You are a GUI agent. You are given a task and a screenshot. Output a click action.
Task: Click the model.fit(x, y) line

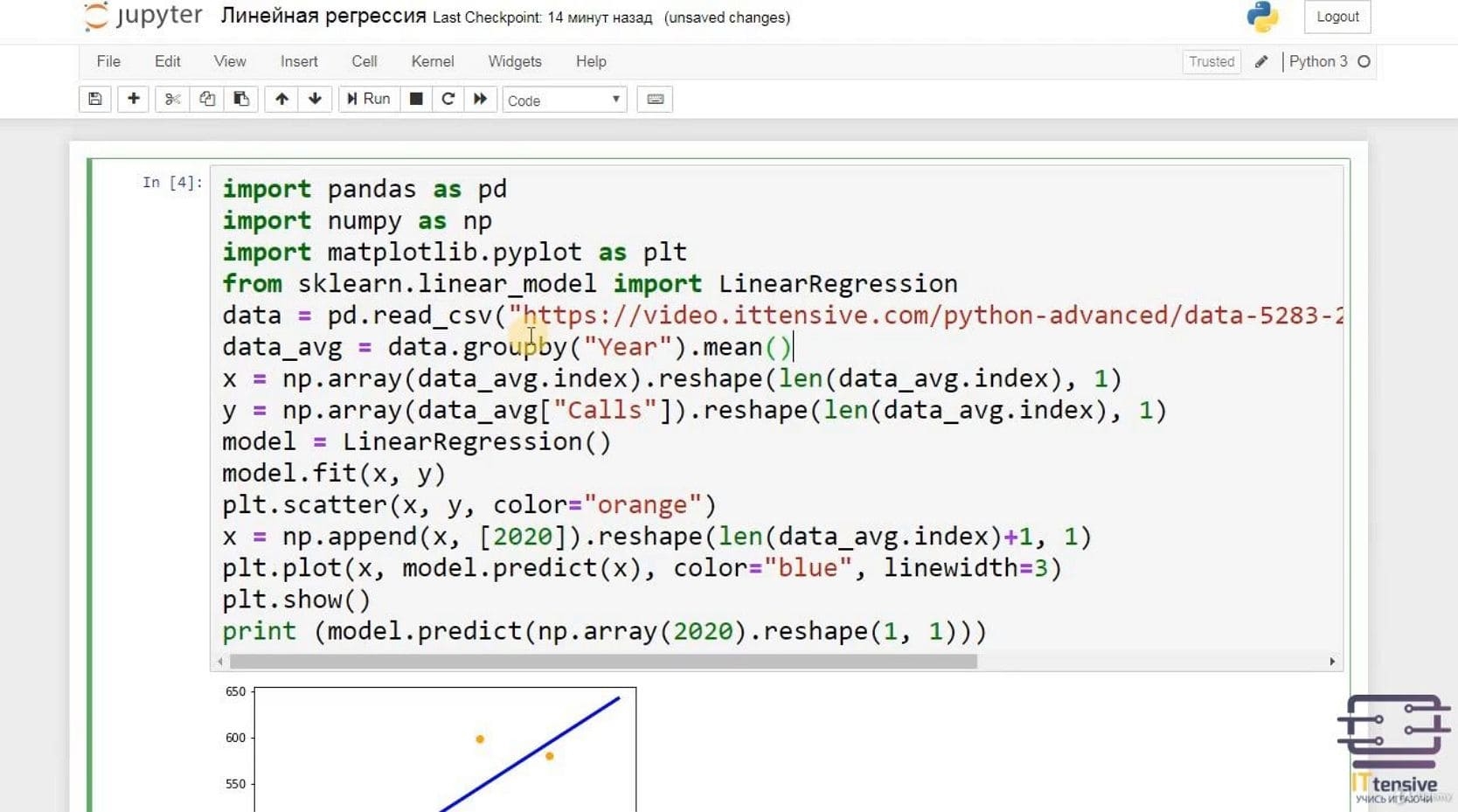pos(334,473)
